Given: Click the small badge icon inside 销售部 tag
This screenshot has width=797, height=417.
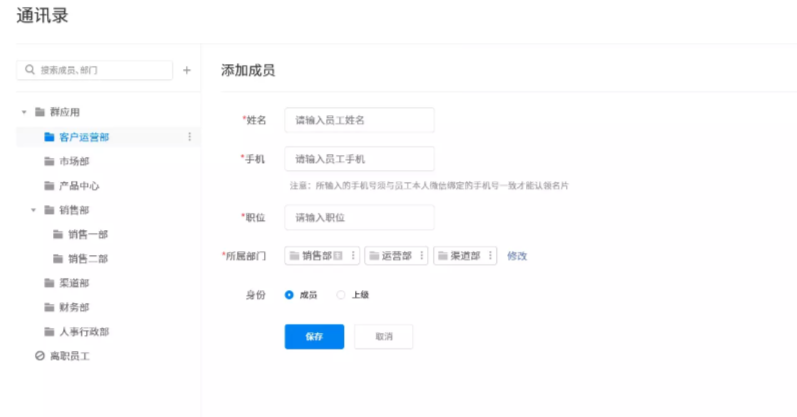Looking at the screenshot, I should (338, 256).
